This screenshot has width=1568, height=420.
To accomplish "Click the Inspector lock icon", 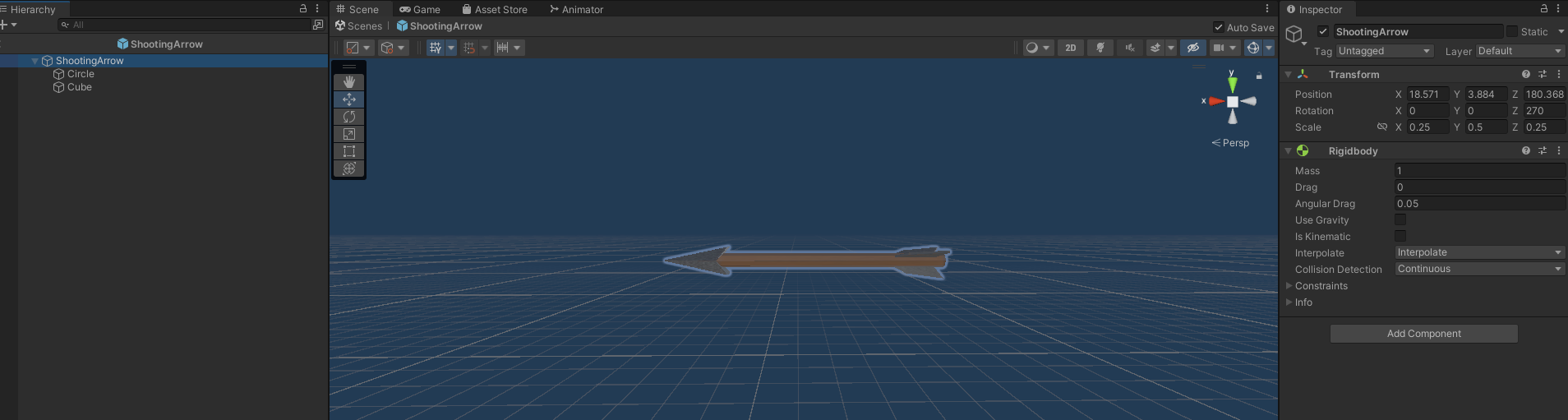I will pos(1544,8).
